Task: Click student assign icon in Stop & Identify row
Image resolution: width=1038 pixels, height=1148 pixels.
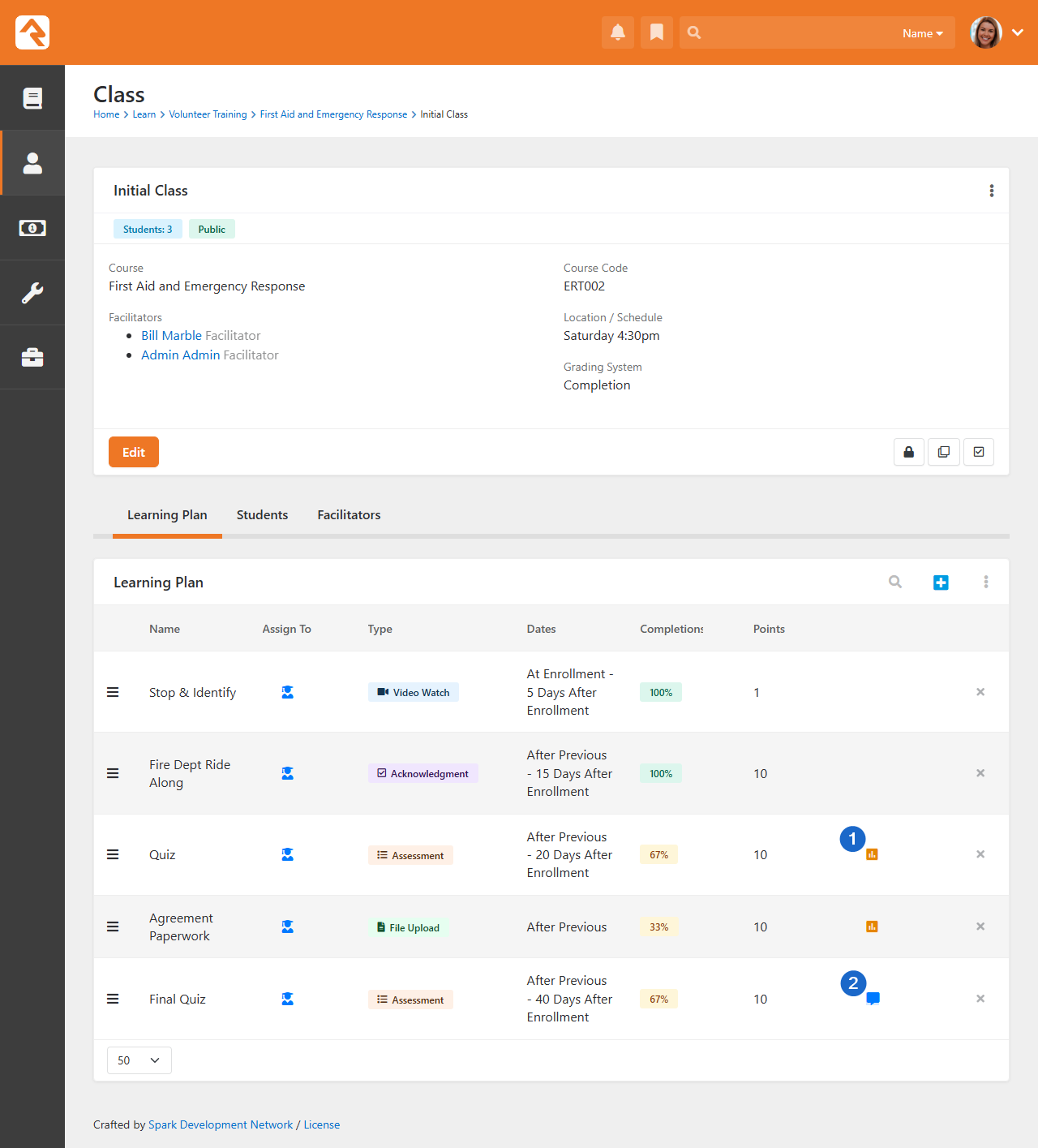Action: [287, 692]
